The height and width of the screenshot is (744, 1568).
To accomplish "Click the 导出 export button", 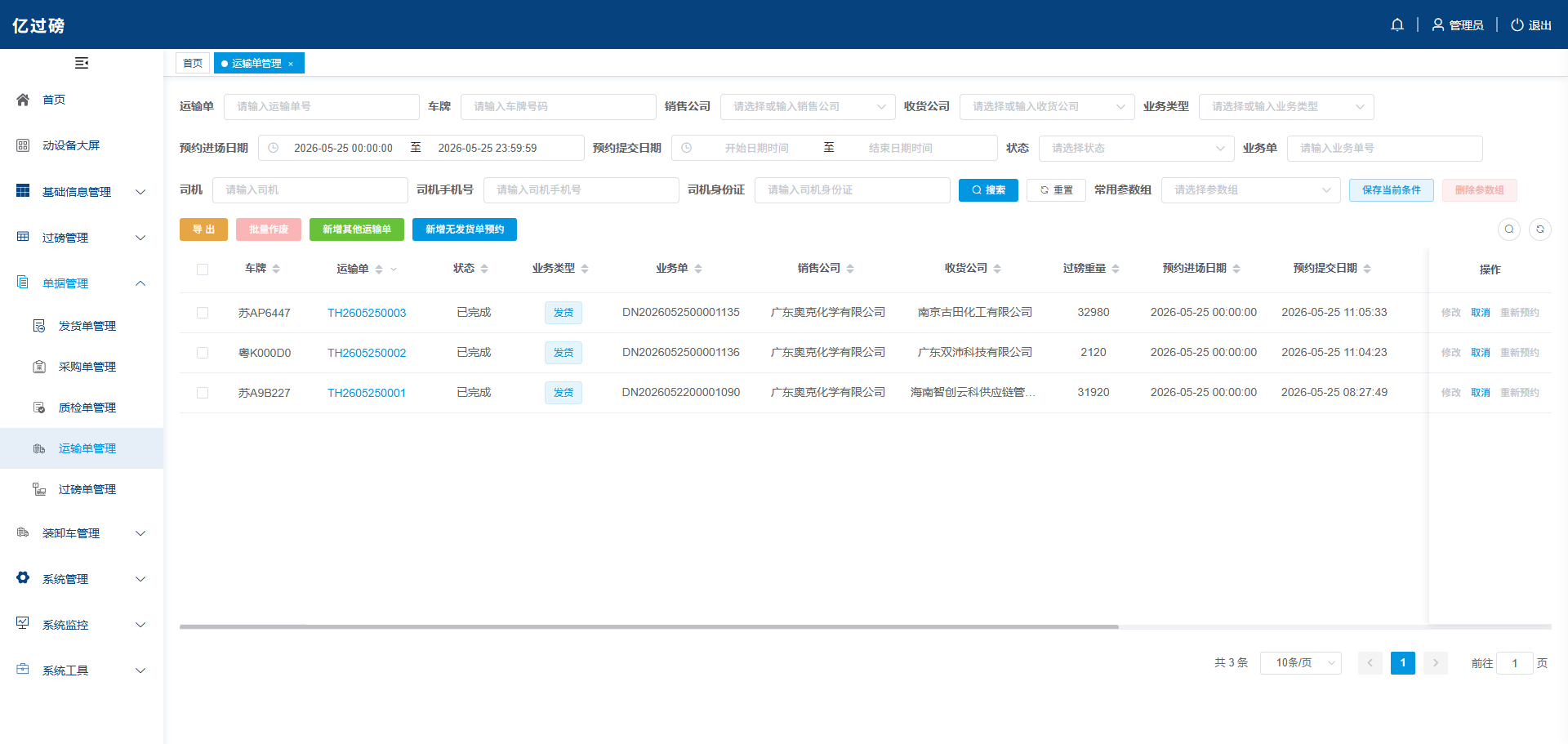I will (203, 229).
